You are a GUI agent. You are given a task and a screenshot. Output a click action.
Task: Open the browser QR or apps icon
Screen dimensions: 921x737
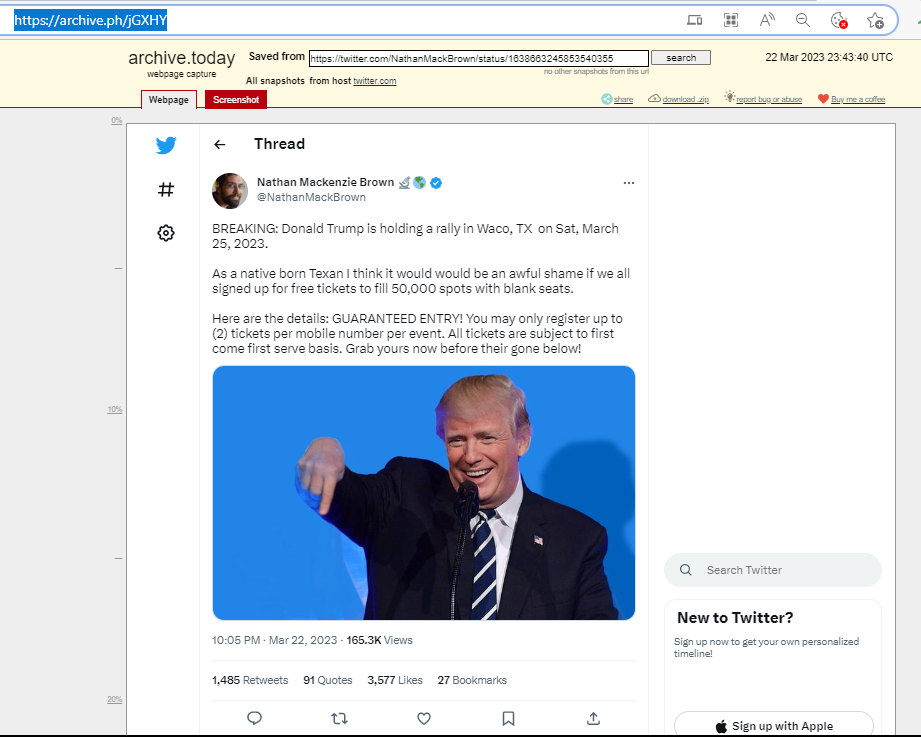731,21
